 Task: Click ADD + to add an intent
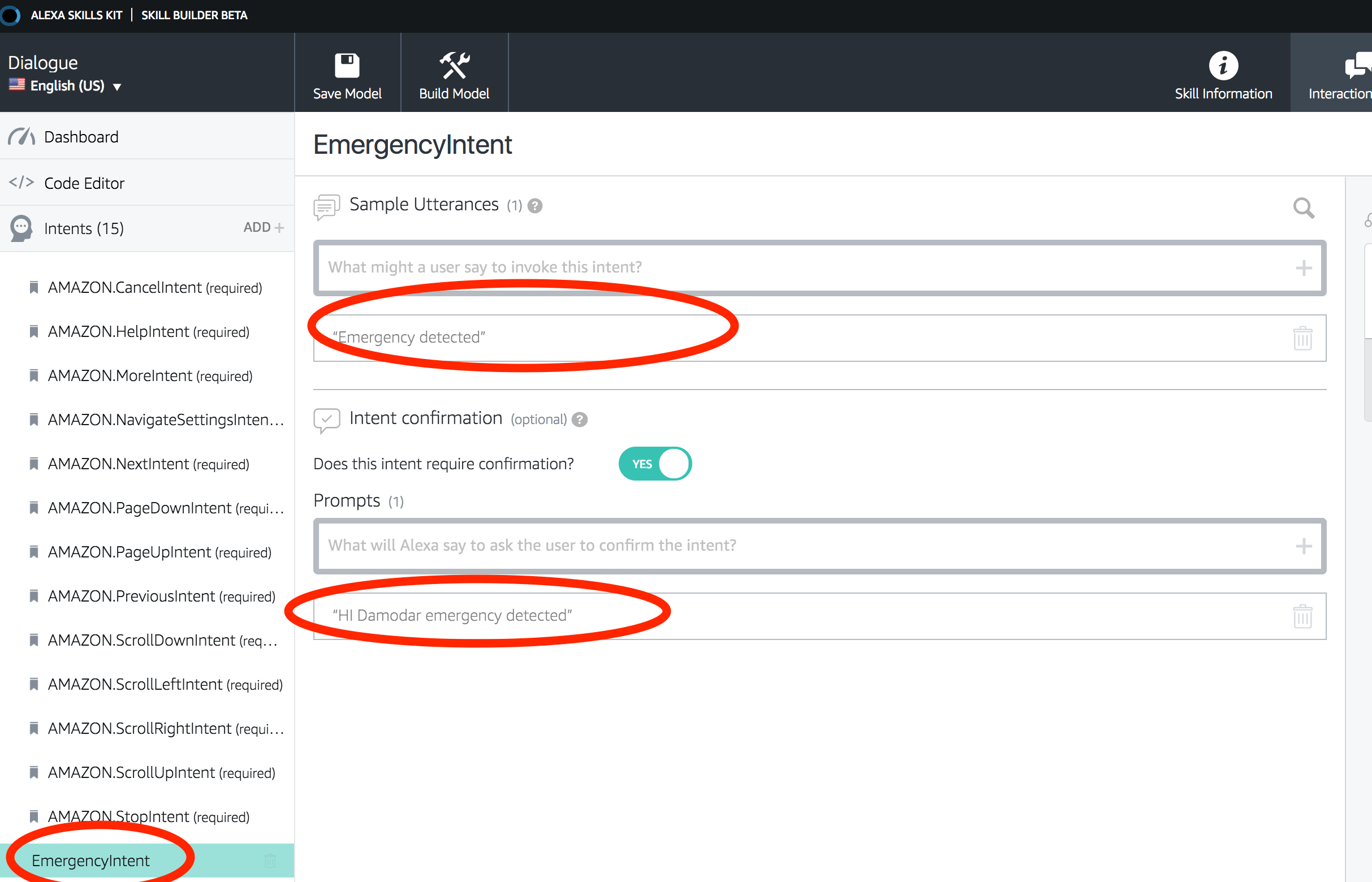tap(264, 227)
